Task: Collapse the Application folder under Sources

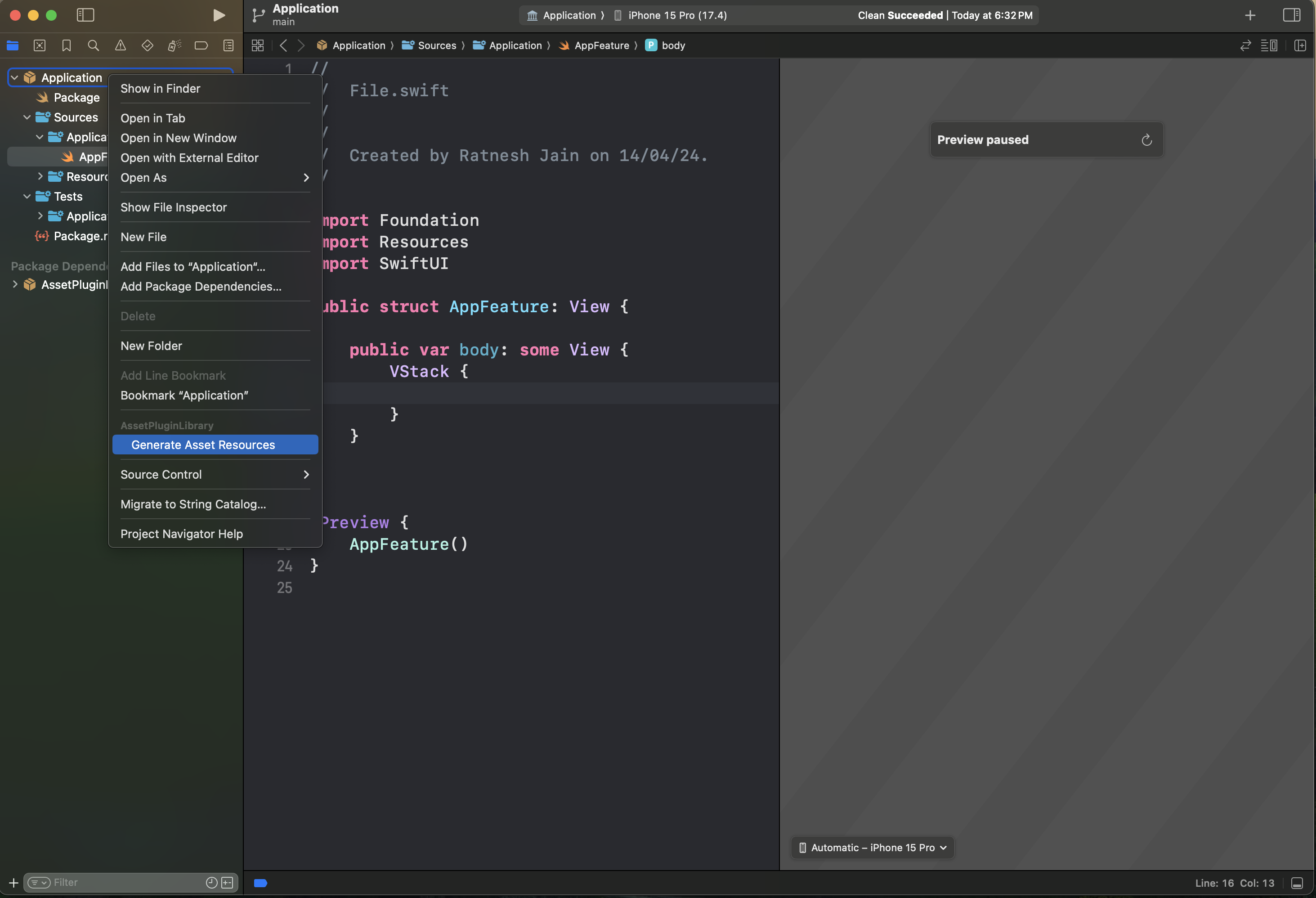Action: 40,137
